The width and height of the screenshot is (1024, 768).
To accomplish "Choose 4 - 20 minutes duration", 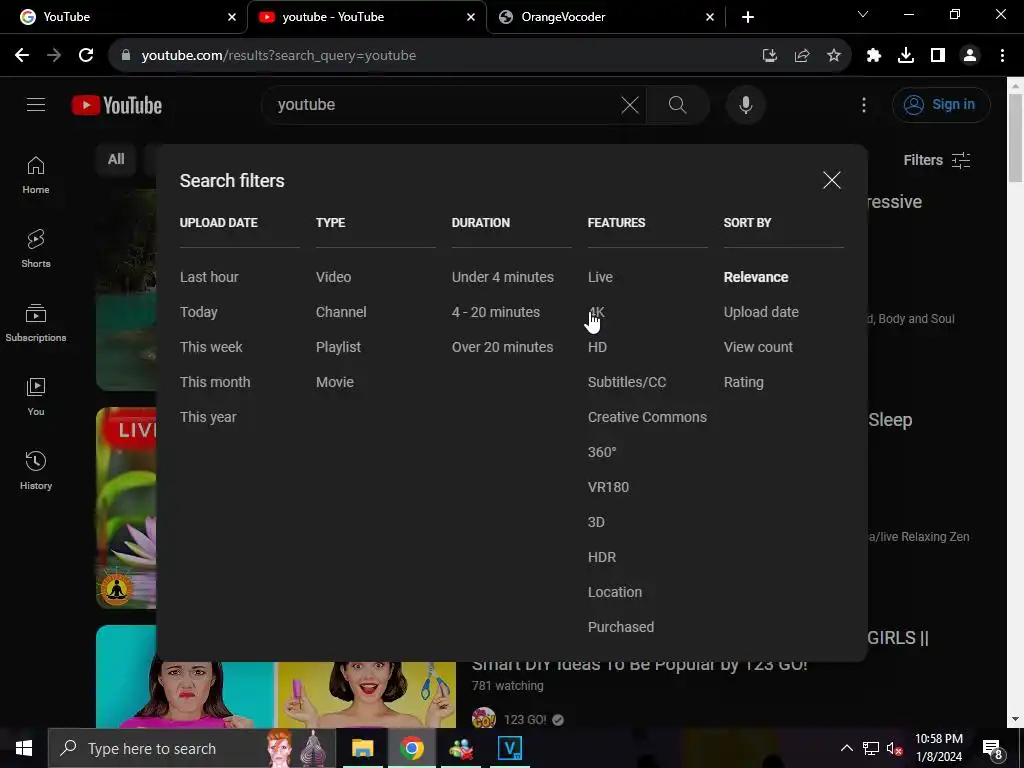I will (496, 312).
